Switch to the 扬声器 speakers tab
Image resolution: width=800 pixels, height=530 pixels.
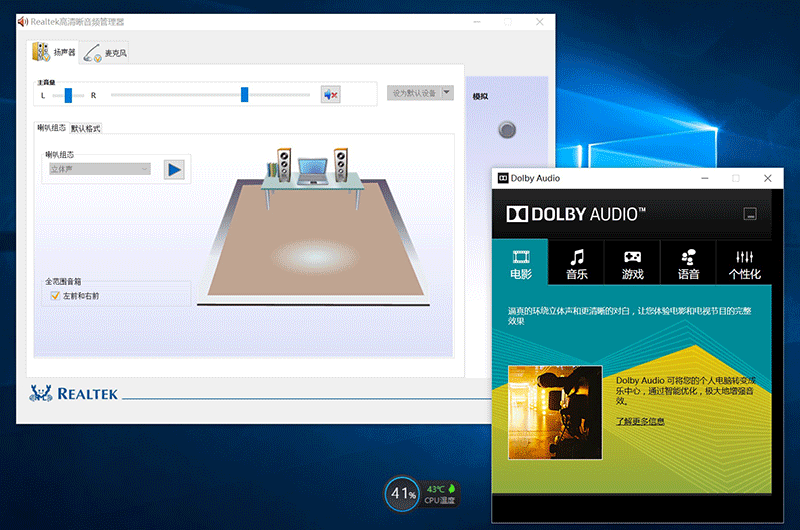point(53,52)
